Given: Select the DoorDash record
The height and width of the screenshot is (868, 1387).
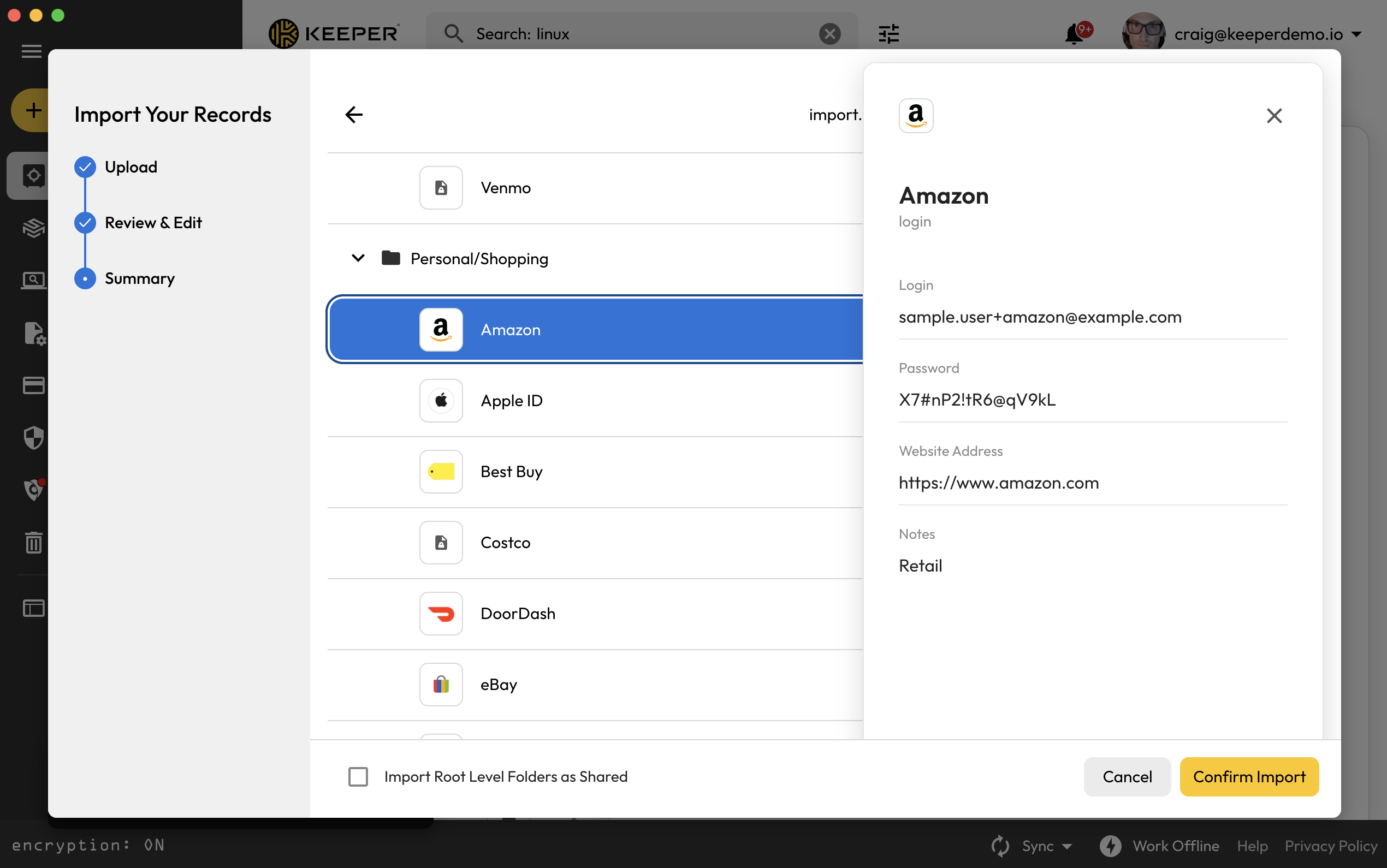Looking at the screenshot, I should 517,614.
